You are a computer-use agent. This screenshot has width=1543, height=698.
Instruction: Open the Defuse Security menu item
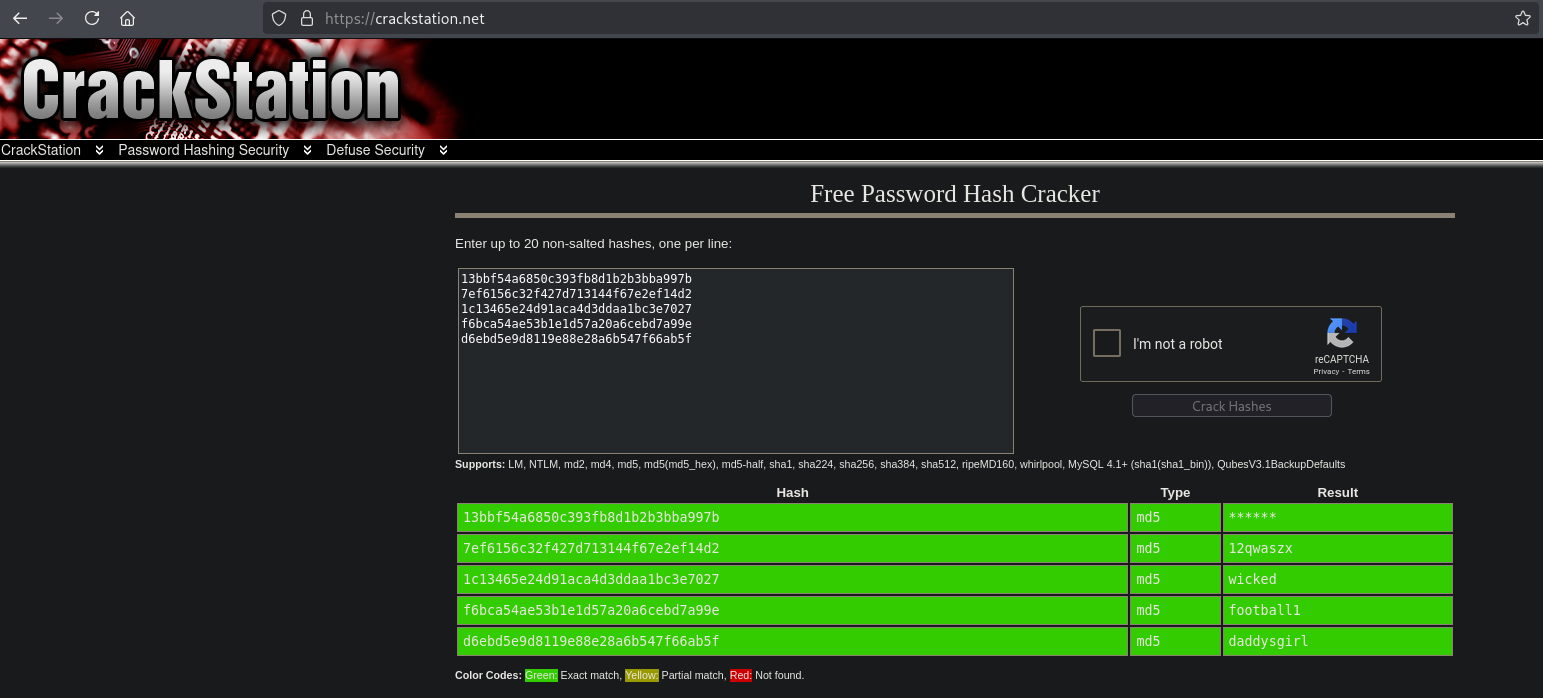pyautogui.click(x=375, y=150)
